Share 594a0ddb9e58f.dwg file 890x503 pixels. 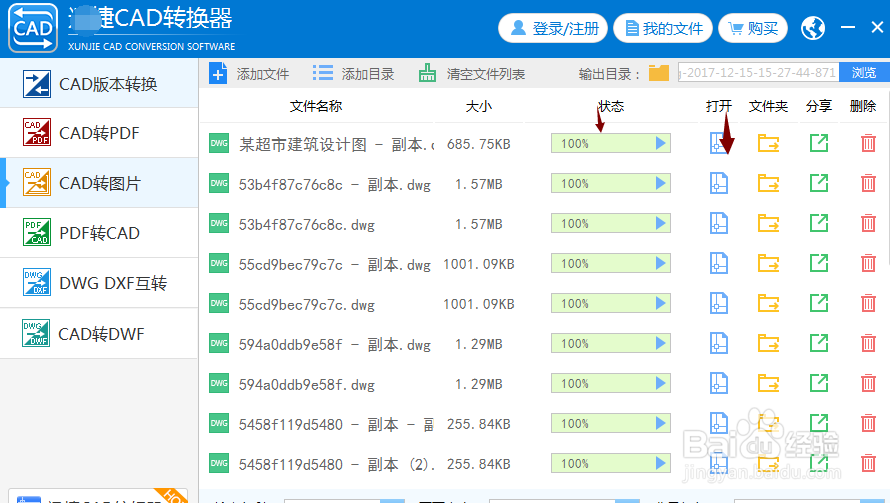818,383
